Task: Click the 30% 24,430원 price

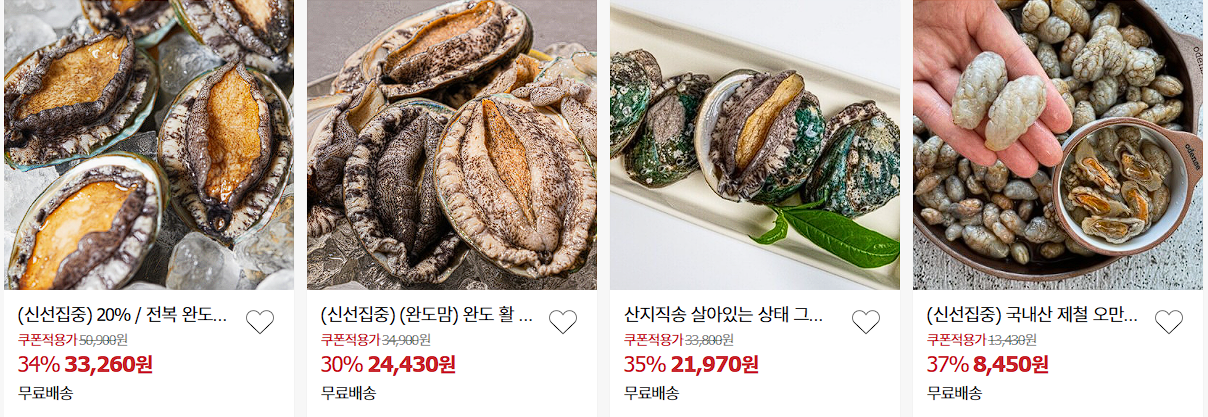Action: pos(388,364)
